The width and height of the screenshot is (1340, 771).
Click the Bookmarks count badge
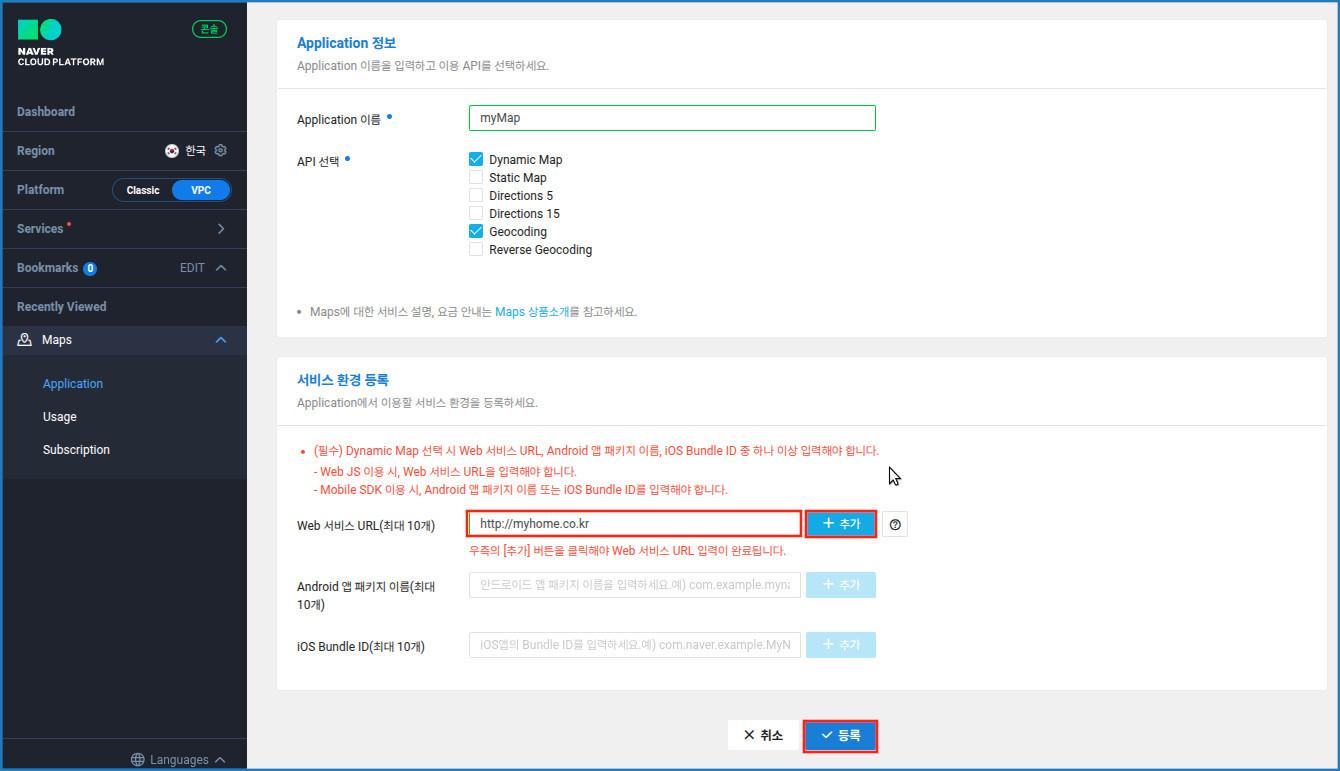click(x=90, y=268)
